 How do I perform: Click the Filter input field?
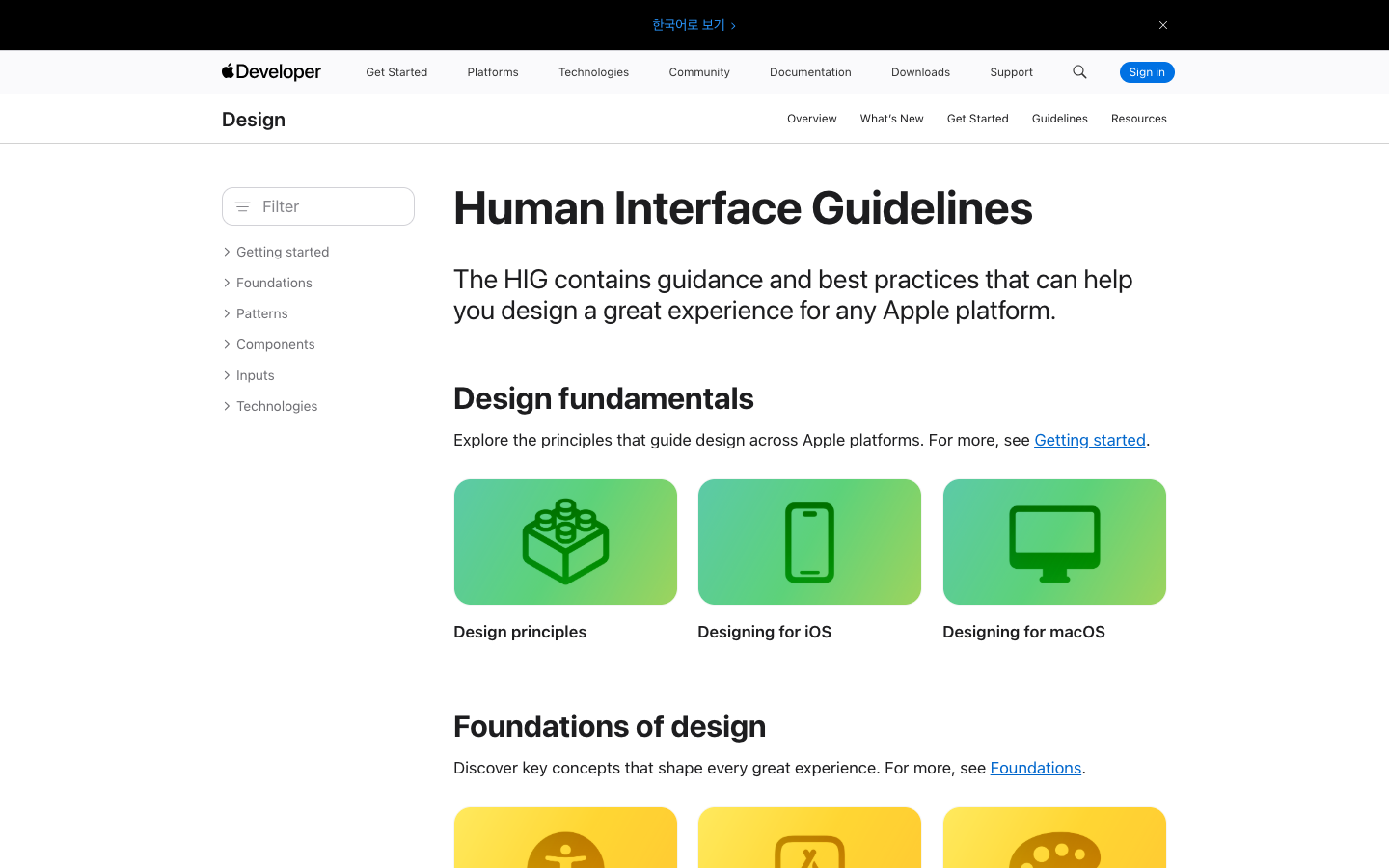click(x=318, y=206)
